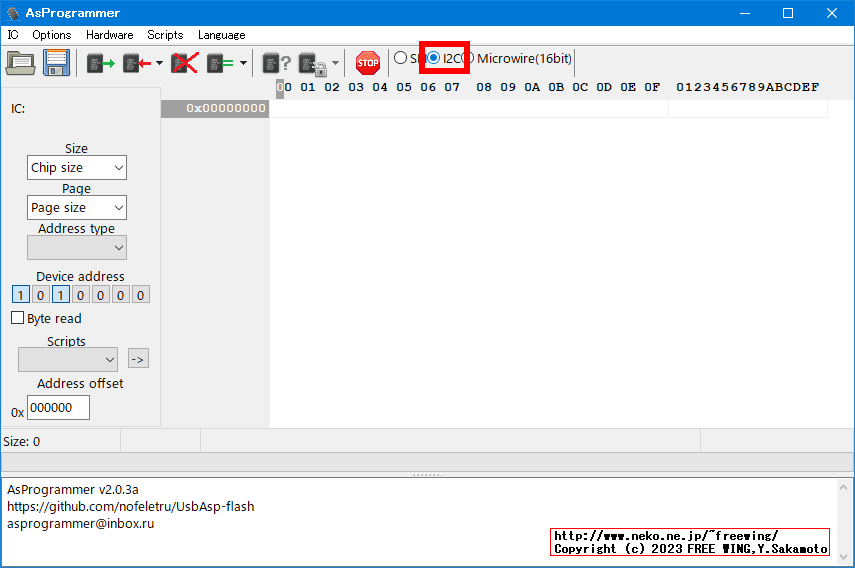The height and width of the screenshot is (568, 855).
Task: Click the Verify IC chip icon
Action: [220, 63]
